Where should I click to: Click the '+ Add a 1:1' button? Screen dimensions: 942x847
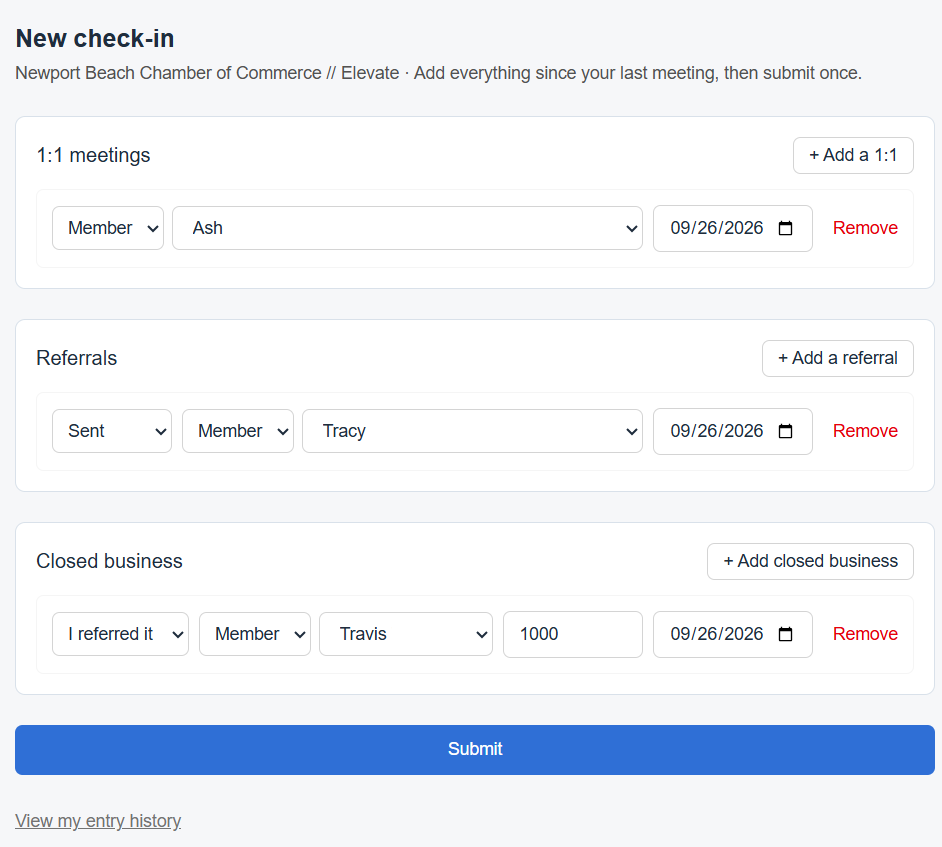click(x=853, y=156)
